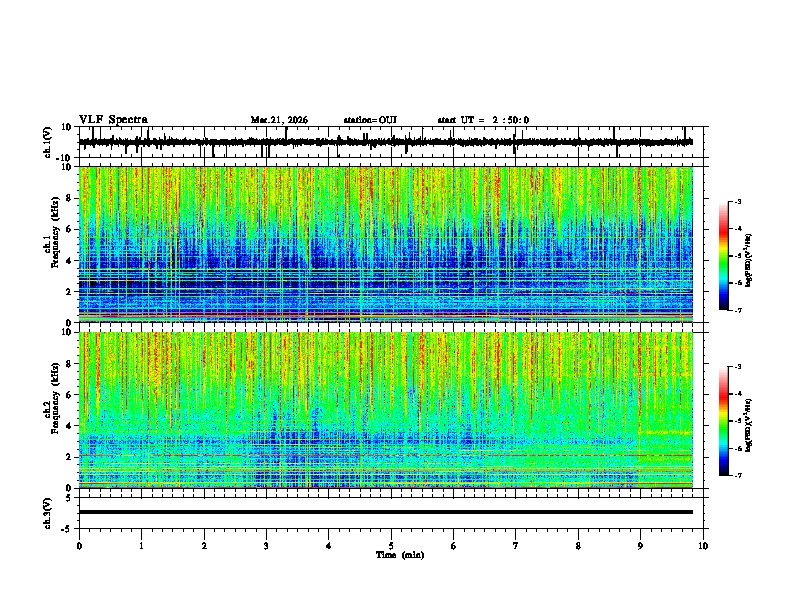792x612 pixels.
Task: Click time axis tick label "7"
Action: tap(516, 546)
